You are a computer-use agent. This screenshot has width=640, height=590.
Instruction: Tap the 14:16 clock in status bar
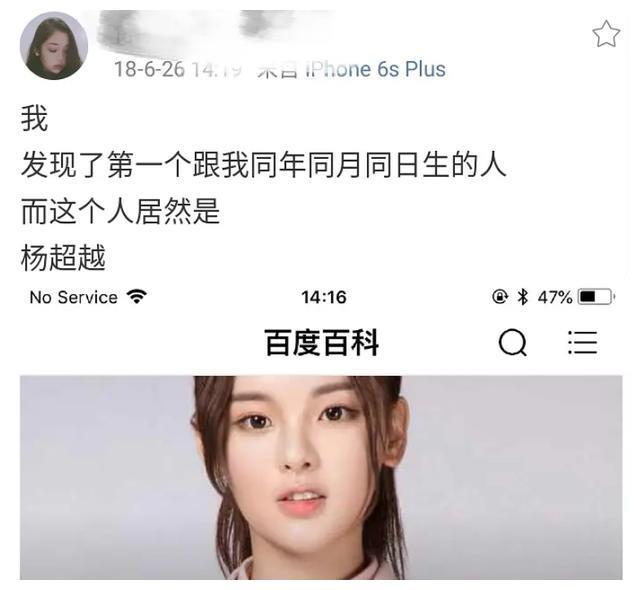(324, 297)
